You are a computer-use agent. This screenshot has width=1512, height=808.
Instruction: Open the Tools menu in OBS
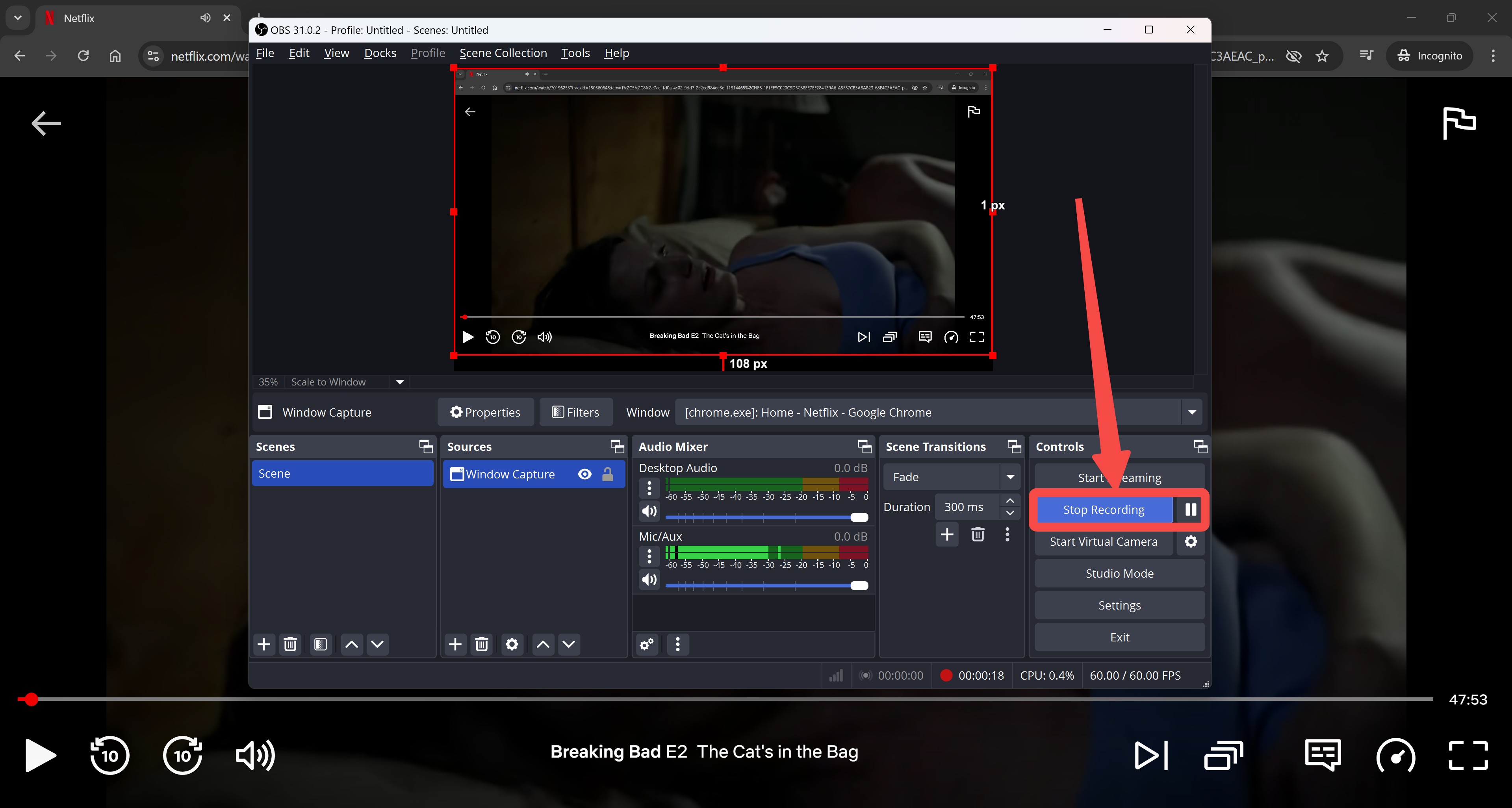point(575,53)
